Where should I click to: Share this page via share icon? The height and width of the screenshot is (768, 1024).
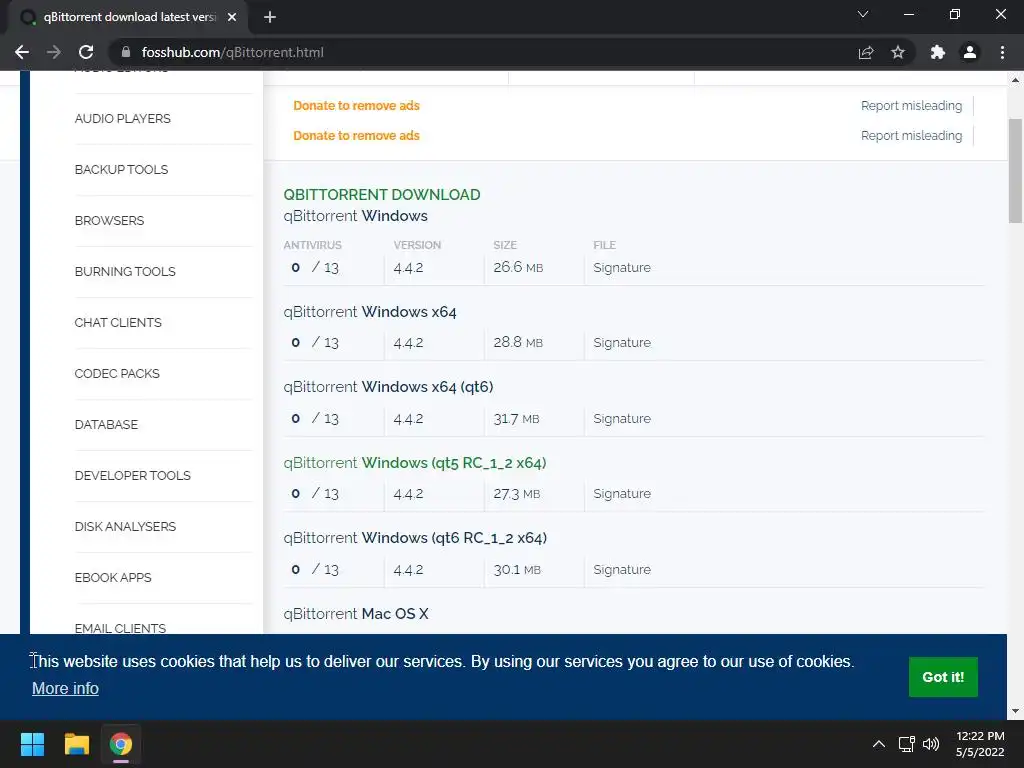point(866,52)
